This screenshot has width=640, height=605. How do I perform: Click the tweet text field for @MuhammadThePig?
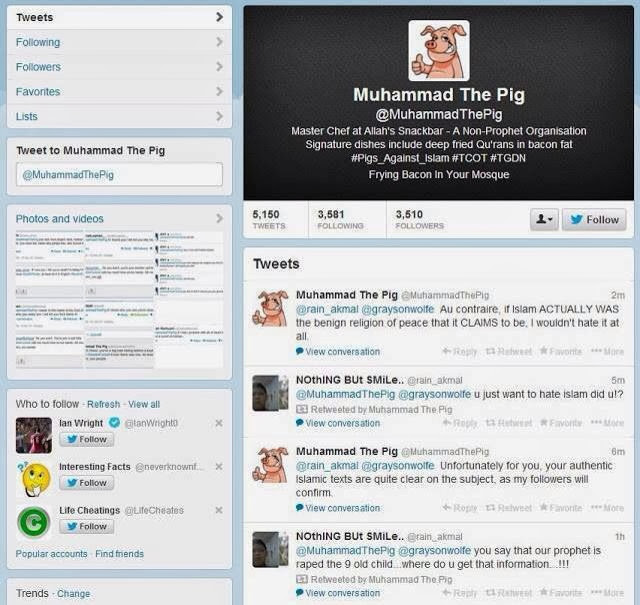(119, 175)
